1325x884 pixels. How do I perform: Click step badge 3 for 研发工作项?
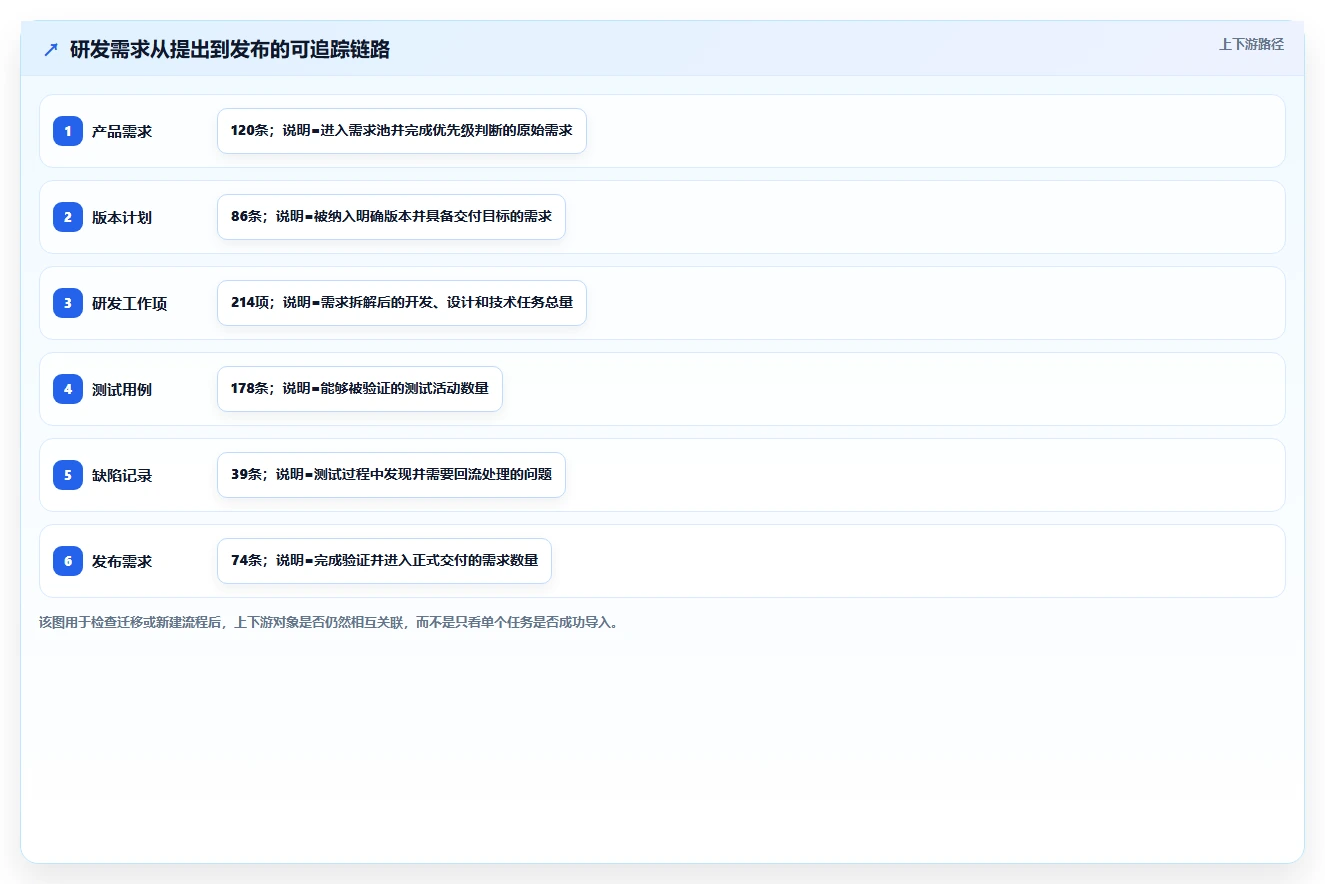pyautogui.click(x=68, y=303)
